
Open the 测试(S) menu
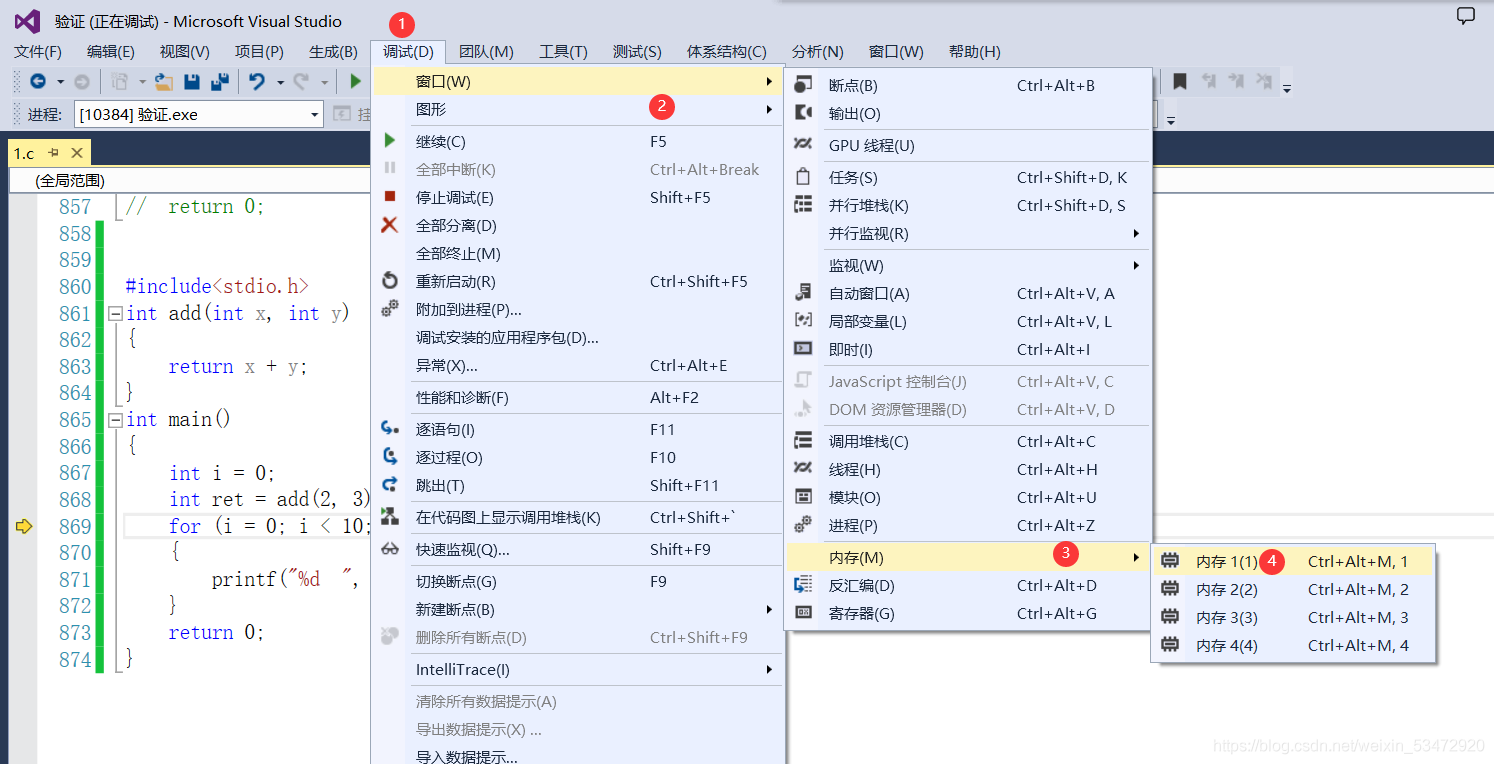(637, 52)
